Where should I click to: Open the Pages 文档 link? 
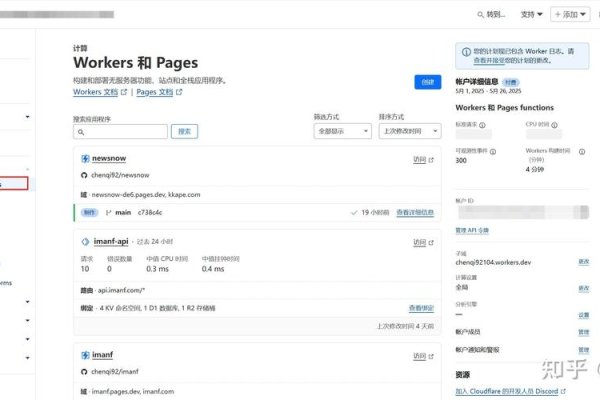155,92
